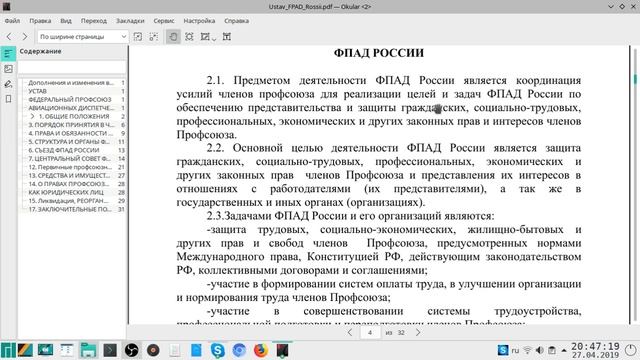This screenshot has height=360, width=640.
Task: Click the current page number field showing 4
Action: pyautogui.click(x=370, y=333)
